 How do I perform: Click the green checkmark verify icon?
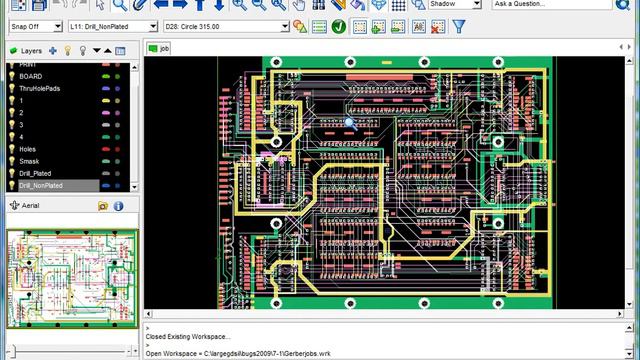point(339,27)
